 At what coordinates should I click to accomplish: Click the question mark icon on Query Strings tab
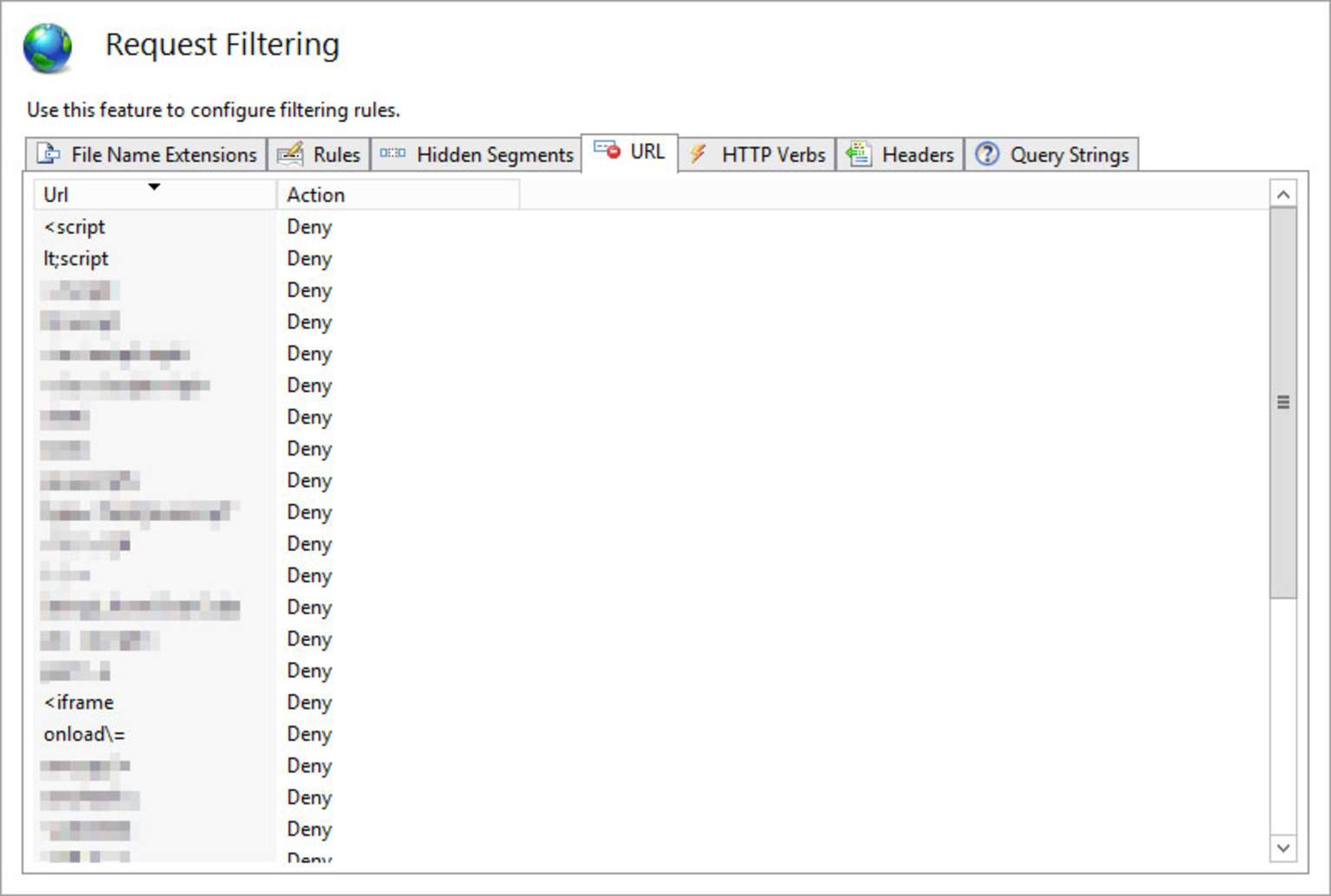coord(987,153)
